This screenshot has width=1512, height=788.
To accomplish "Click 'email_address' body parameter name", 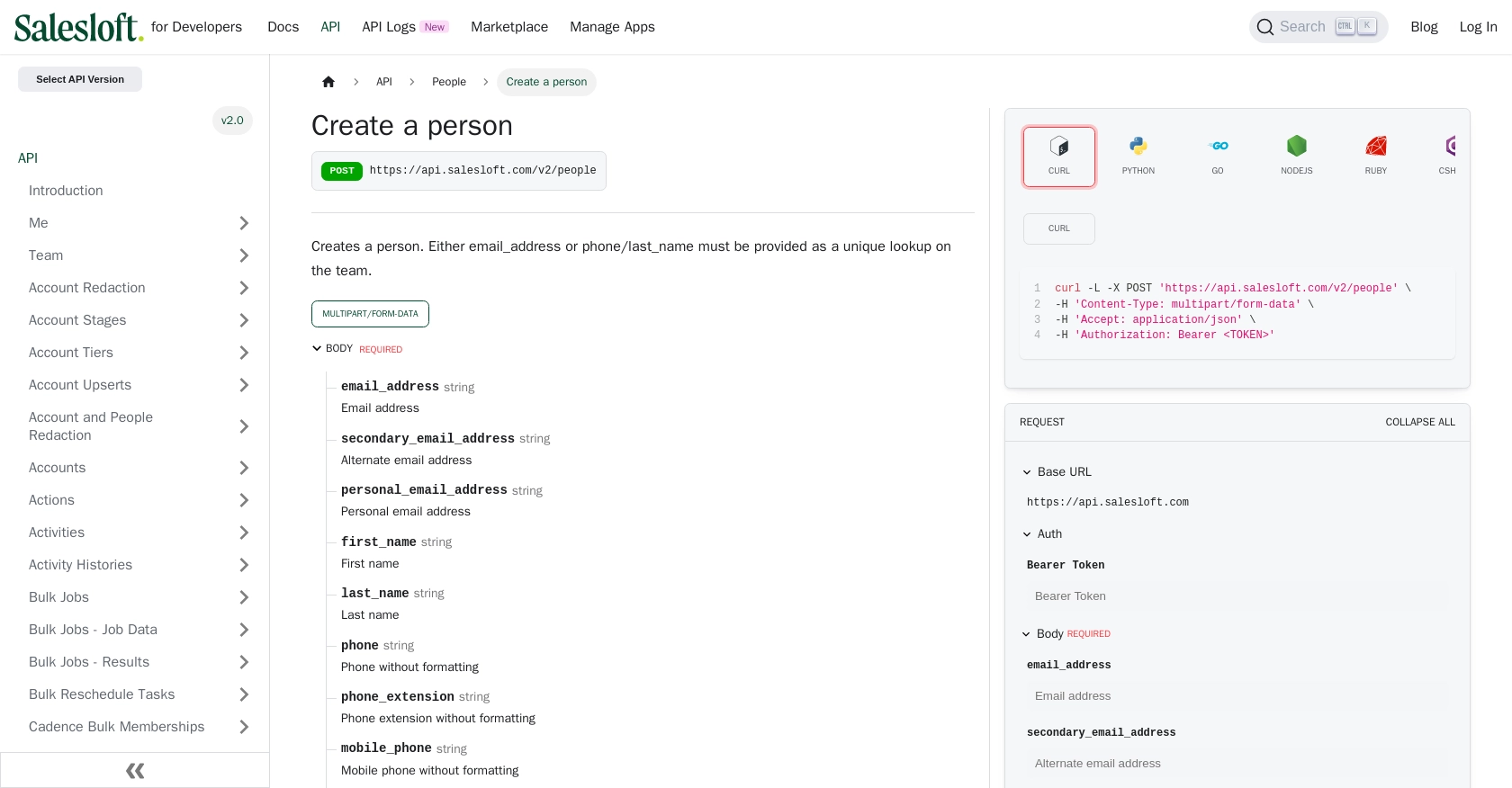I will coord(390,386).
